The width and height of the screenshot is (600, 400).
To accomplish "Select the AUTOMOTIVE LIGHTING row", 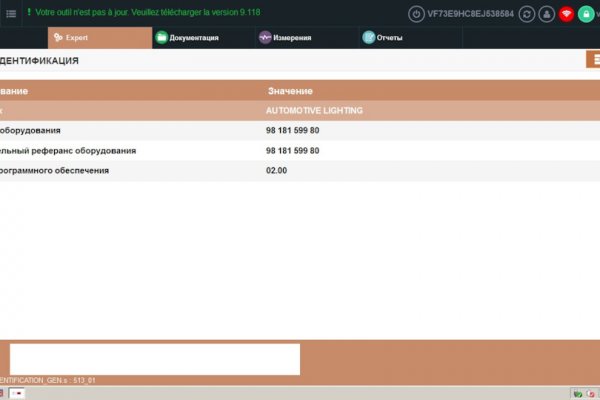I will click(300, 110).
